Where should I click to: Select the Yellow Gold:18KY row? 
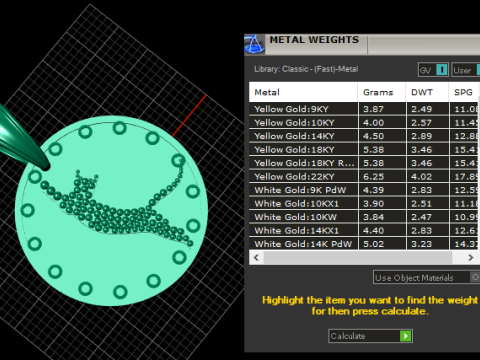364,150
